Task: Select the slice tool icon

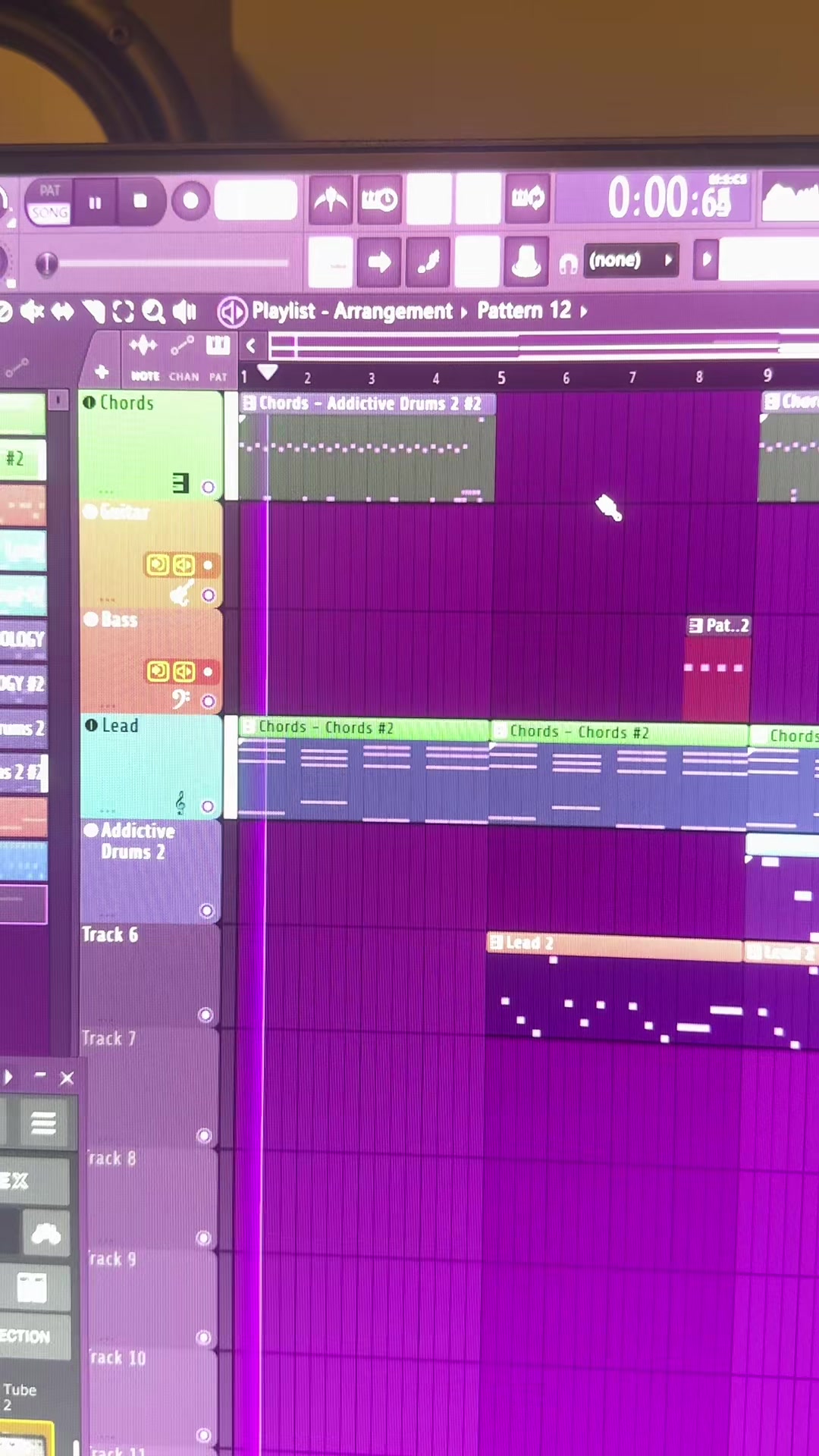Action: pyautogui.click(x=94, y=311)
